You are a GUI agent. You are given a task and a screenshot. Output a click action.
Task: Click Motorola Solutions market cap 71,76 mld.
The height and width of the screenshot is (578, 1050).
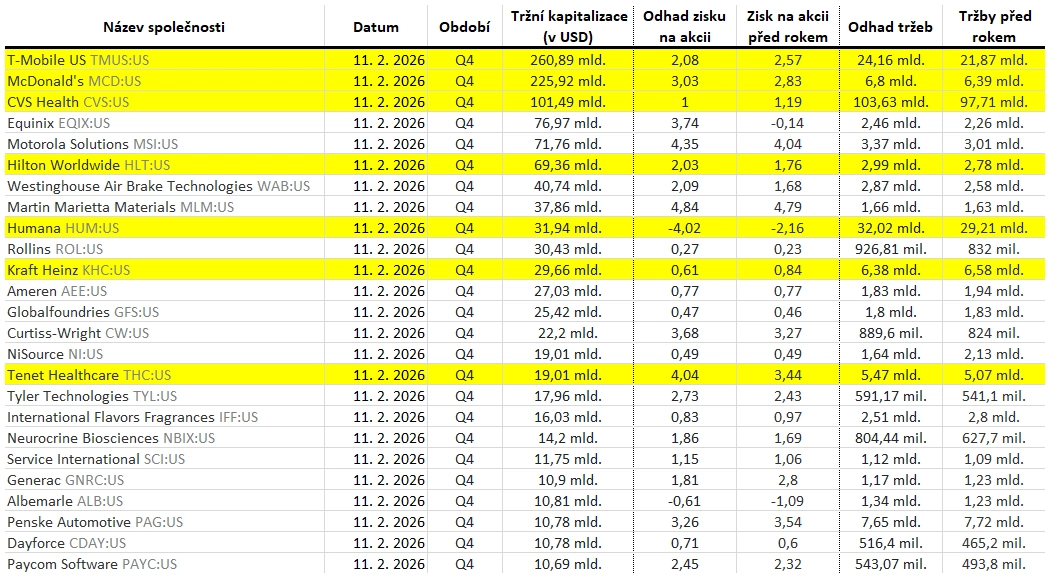(x=568, y=144)
